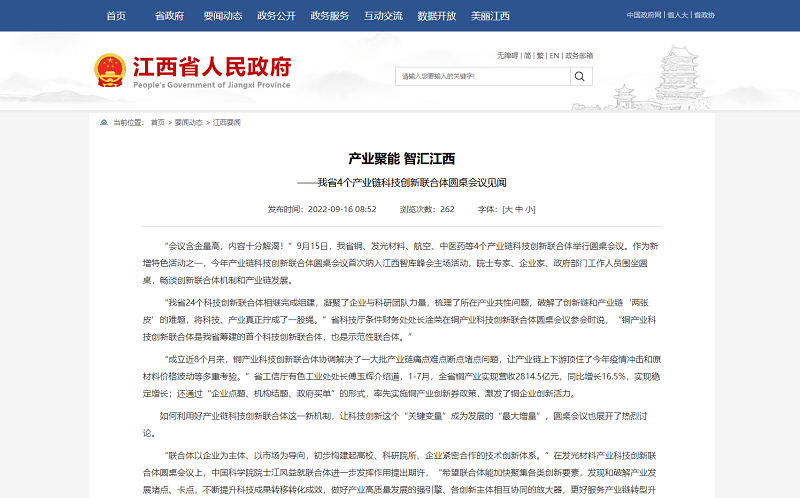Open the 政务邮箱 mailbox link
Screen dimensions: 800x498
579,55
